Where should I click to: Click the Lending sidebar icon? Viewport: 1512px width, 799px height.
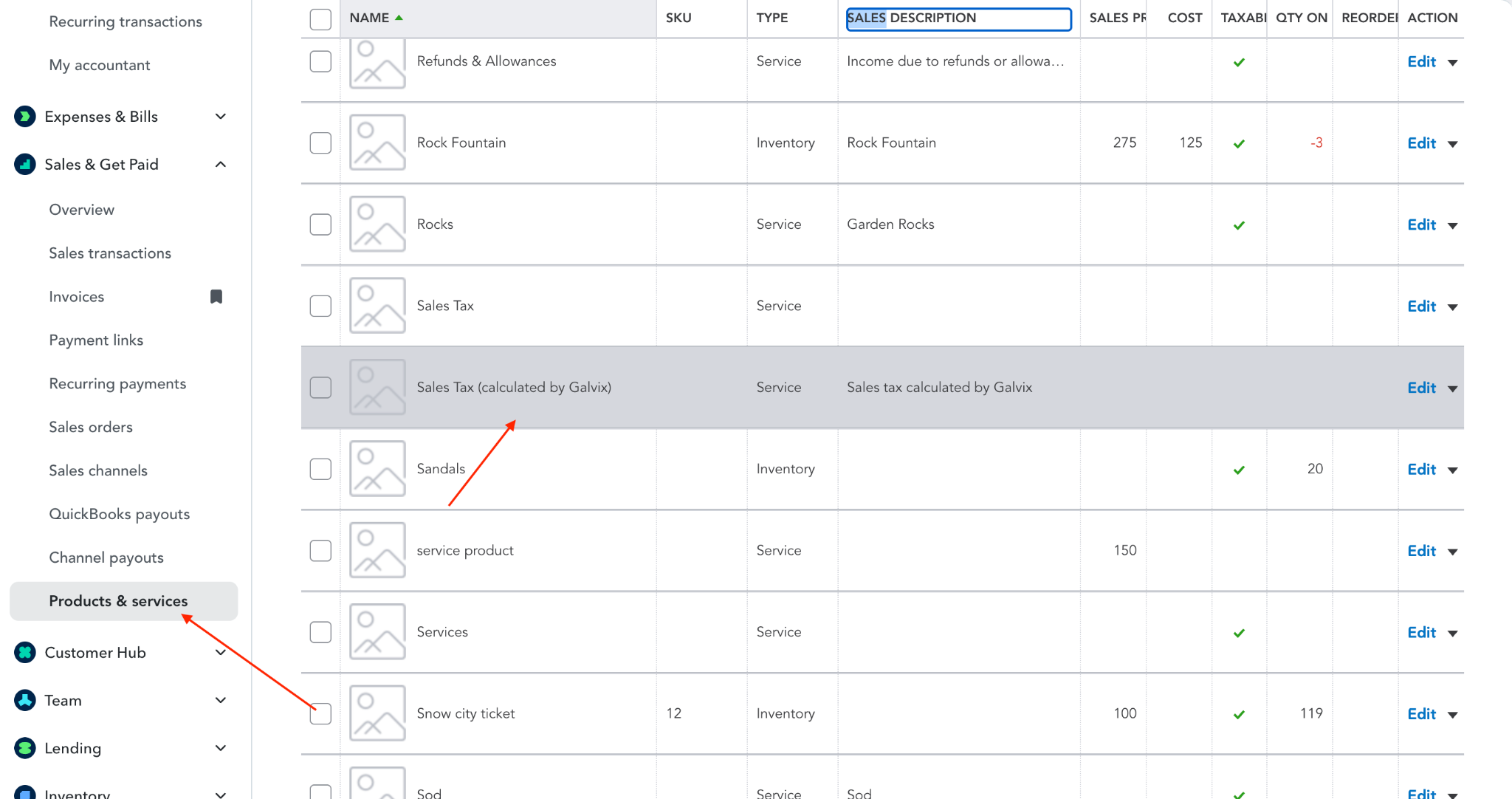pyautogui.click(x=25, y=748)
